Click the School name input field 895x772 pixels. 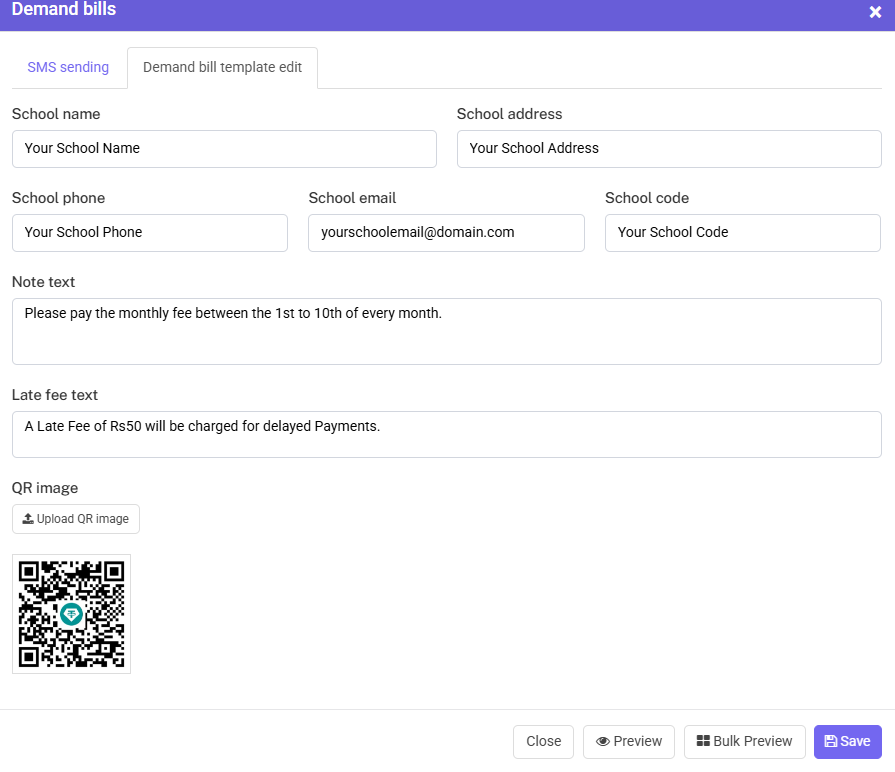pyautogui.click(x=224, y=149)
